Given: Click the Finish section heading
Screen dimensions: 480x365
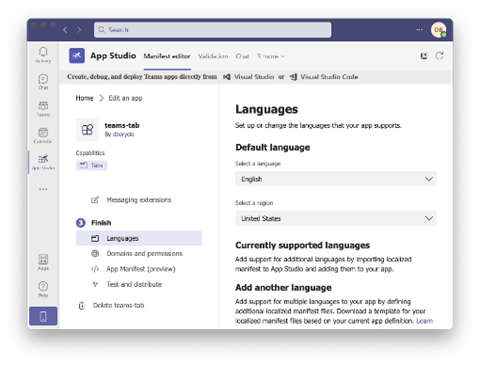Looking at the screenshot, I should [x=101, y=223].
